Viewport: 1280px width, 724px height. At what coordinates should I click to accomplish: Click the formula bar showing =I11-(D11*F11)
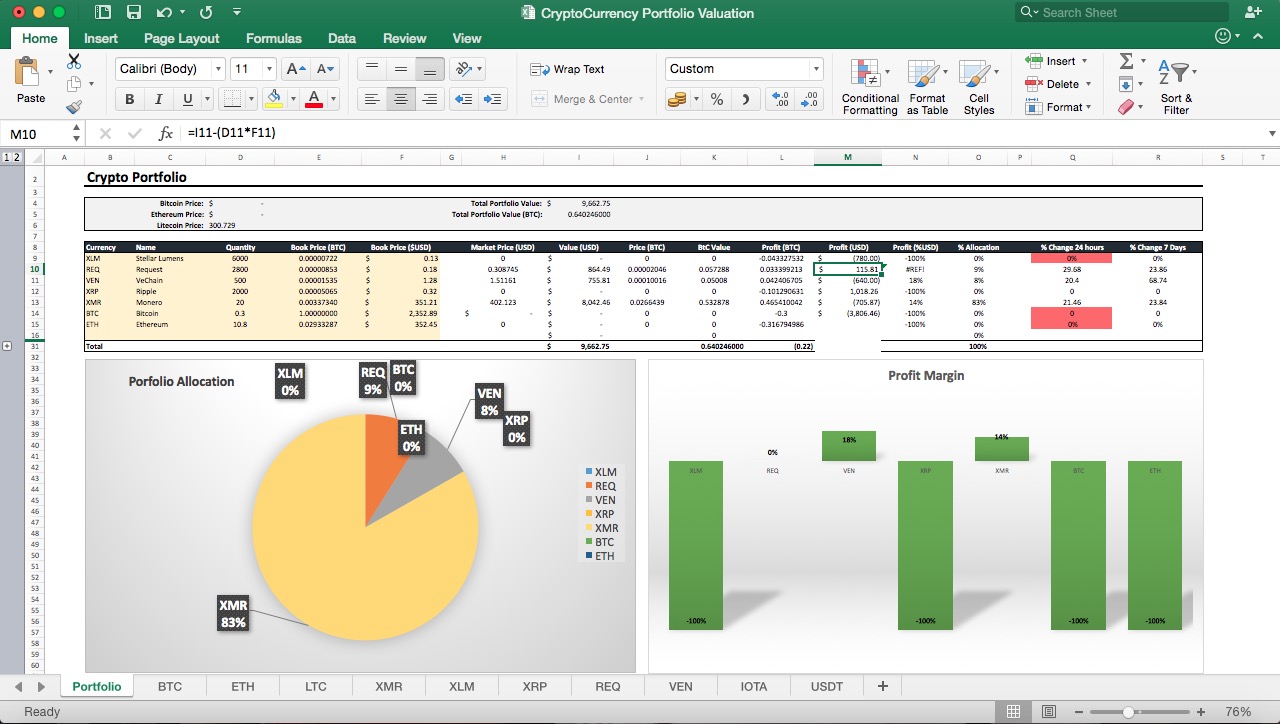pos(300,132)
